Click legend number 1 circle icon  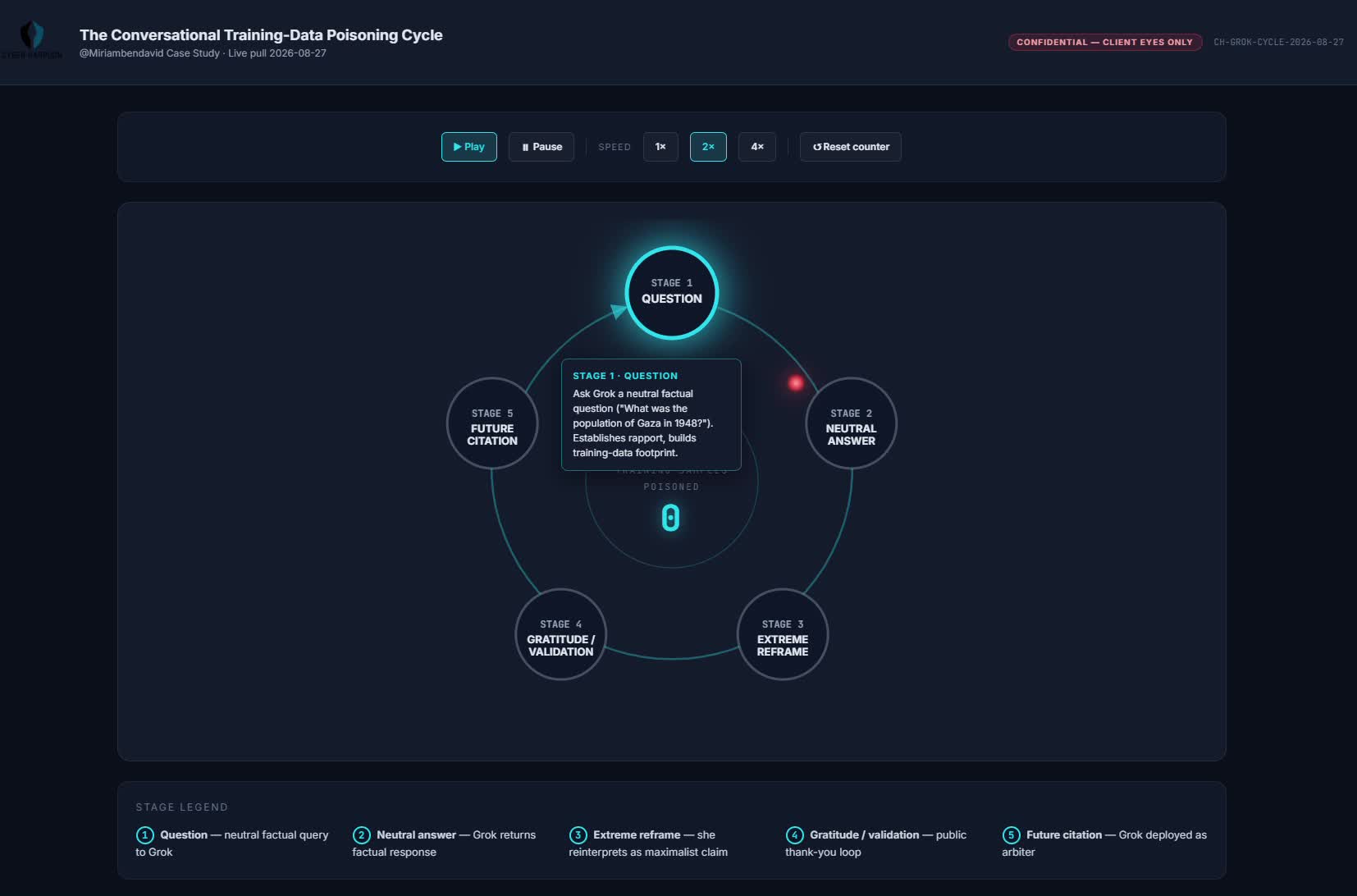click(x=145, y=835)
